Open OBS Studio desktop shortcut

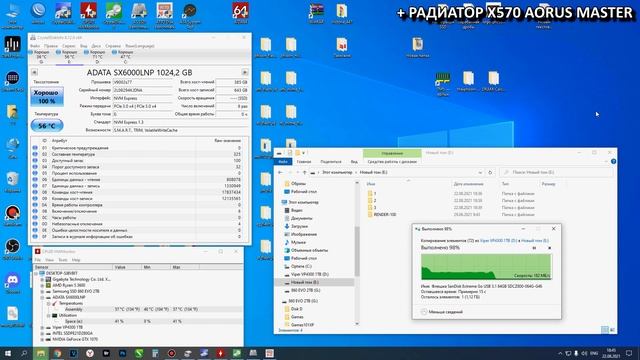(x=13, y=249)
